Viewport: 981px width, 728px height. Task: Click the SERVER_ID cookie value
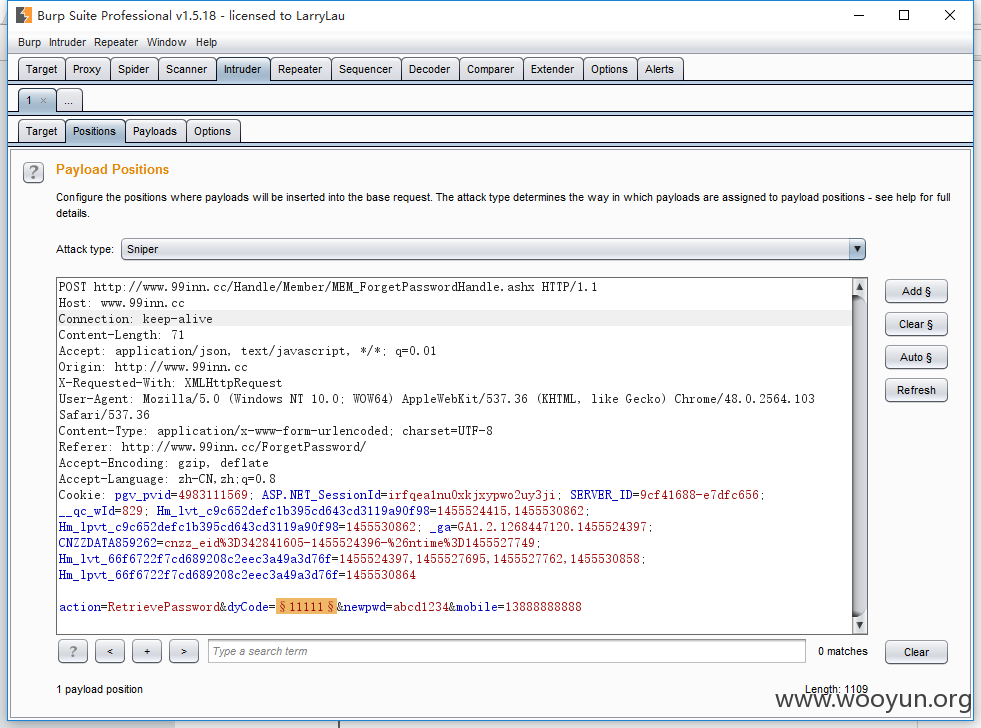pyautogui.click(x=699, y=495)
